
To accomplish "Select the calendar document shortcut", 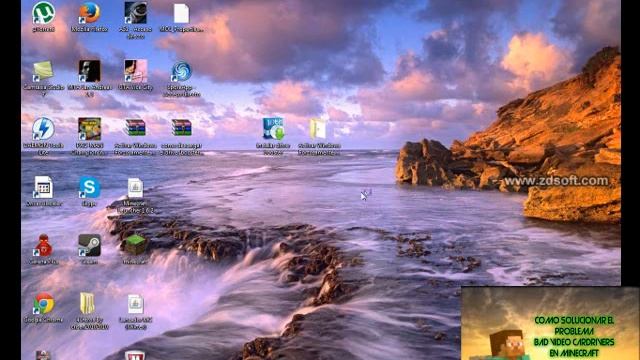I will click(43, 187).
